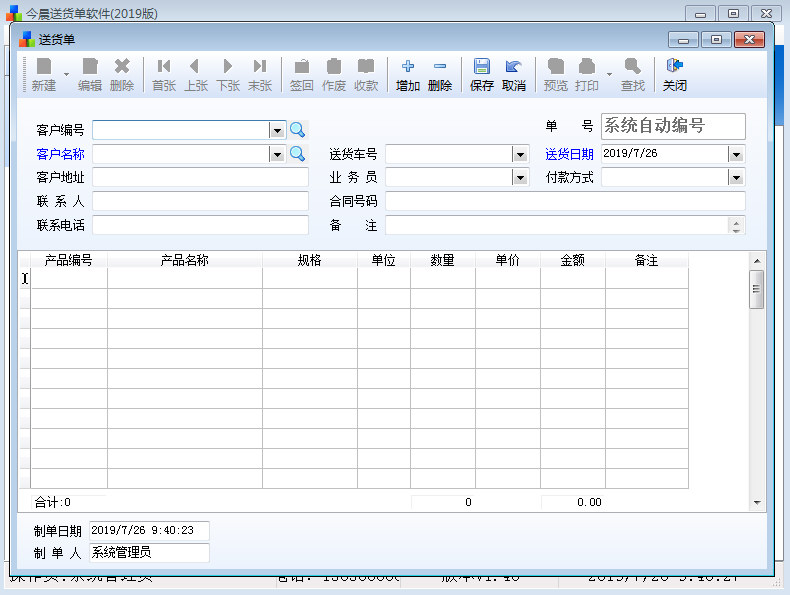
Task: Click the 打印 (Print) toolbar icon
Action: [x=587, y=75]
